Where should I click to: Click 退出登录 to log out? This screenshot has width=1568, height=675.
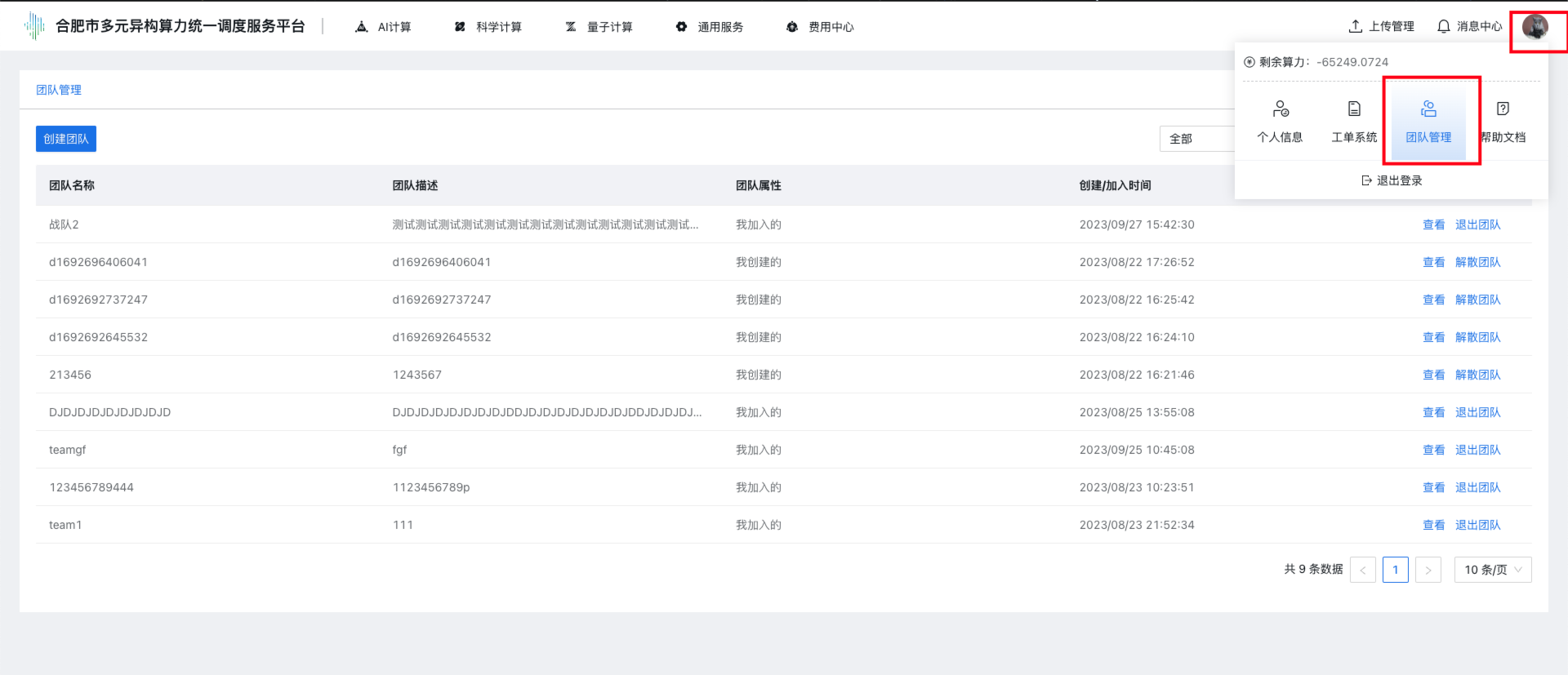tap(1392, 180)
